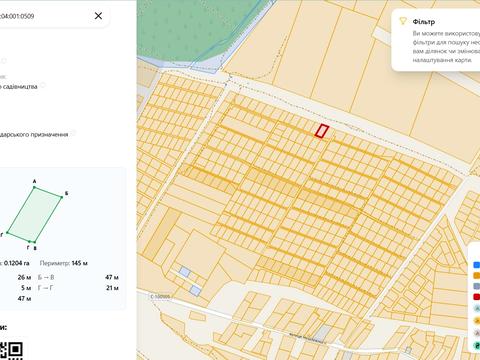The width and height of the screenshot is (480, 360).
Task: Click the 5 м side length
Action: coord(26,288)
